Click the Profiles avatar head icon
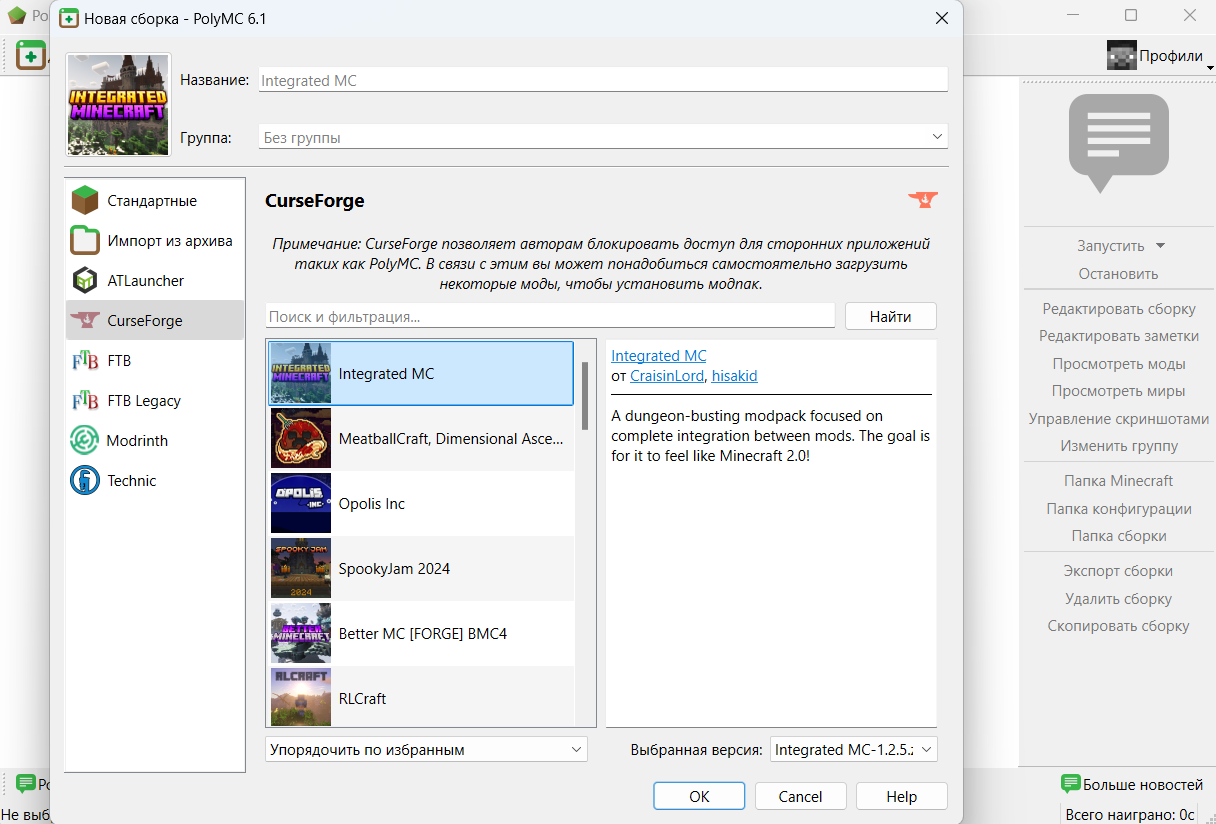The width and height of the screenshot is (1216, 824). pos(1122,55)
